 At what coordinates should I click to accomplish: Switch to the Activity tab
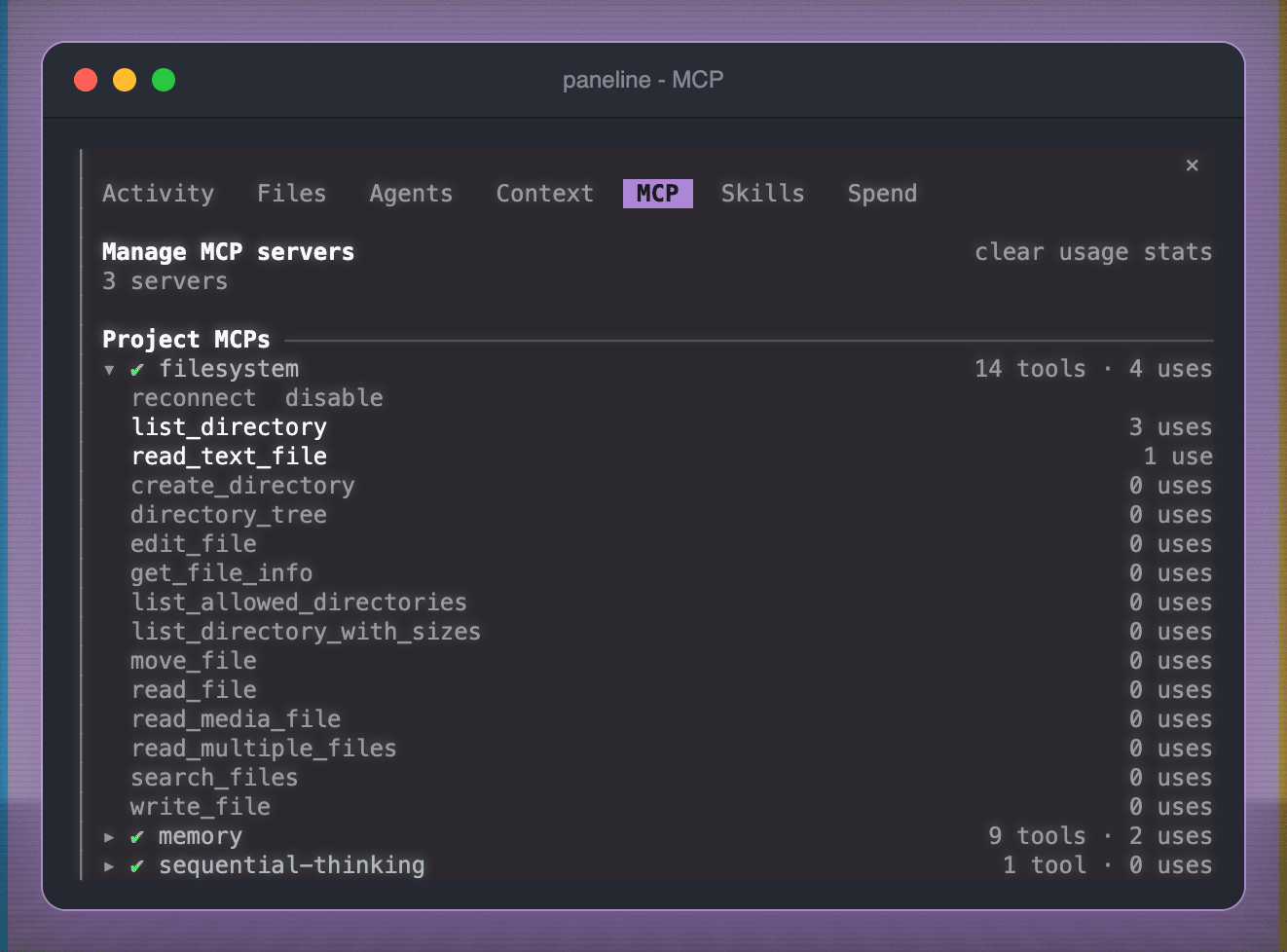pos(158,194)
